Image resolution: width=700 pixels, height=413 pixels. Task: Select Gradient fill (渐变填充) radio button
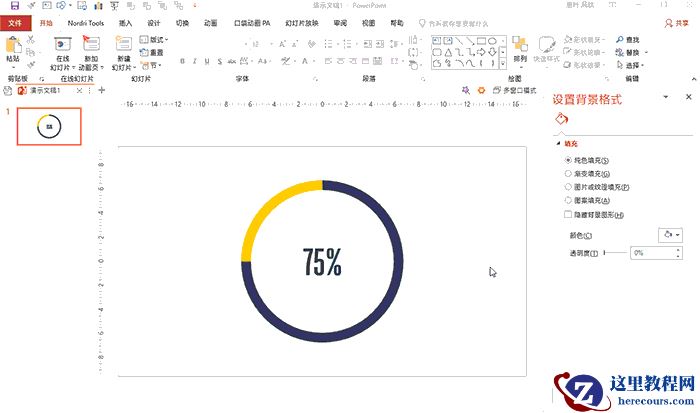(569, 173)
